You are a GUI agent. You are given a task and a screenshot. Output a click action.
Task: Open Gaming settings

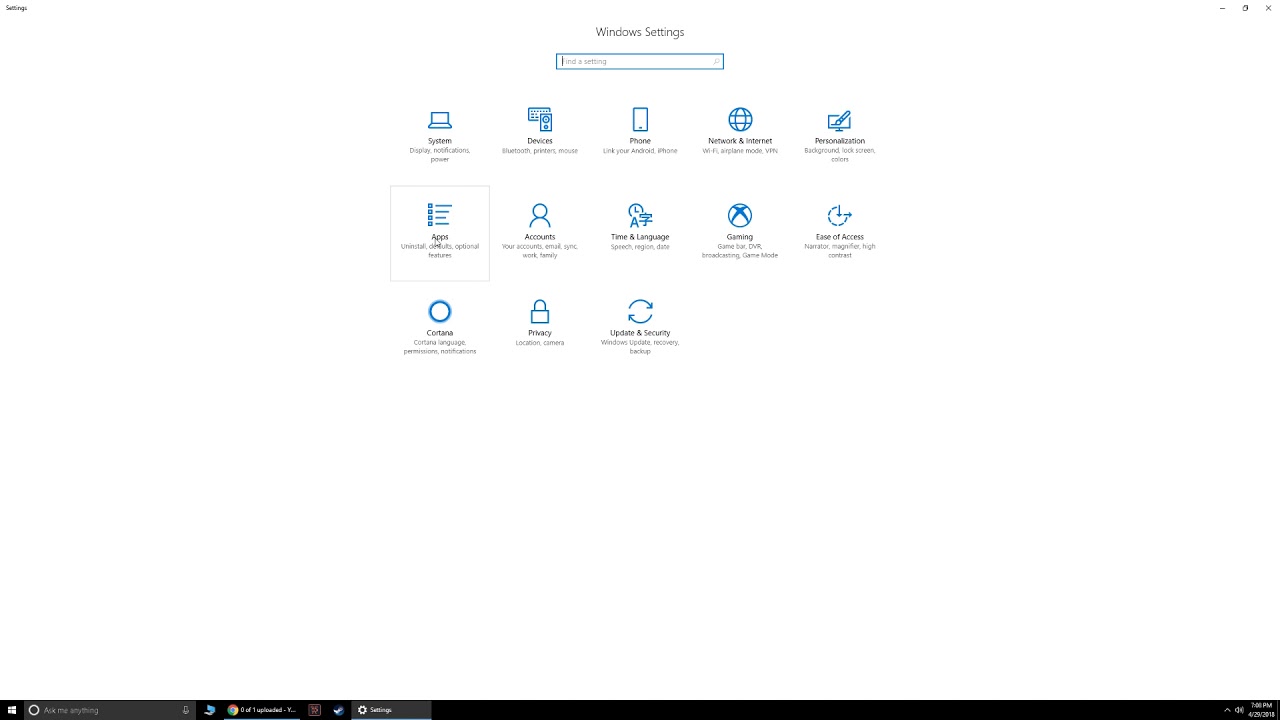(x=740, y=230)
